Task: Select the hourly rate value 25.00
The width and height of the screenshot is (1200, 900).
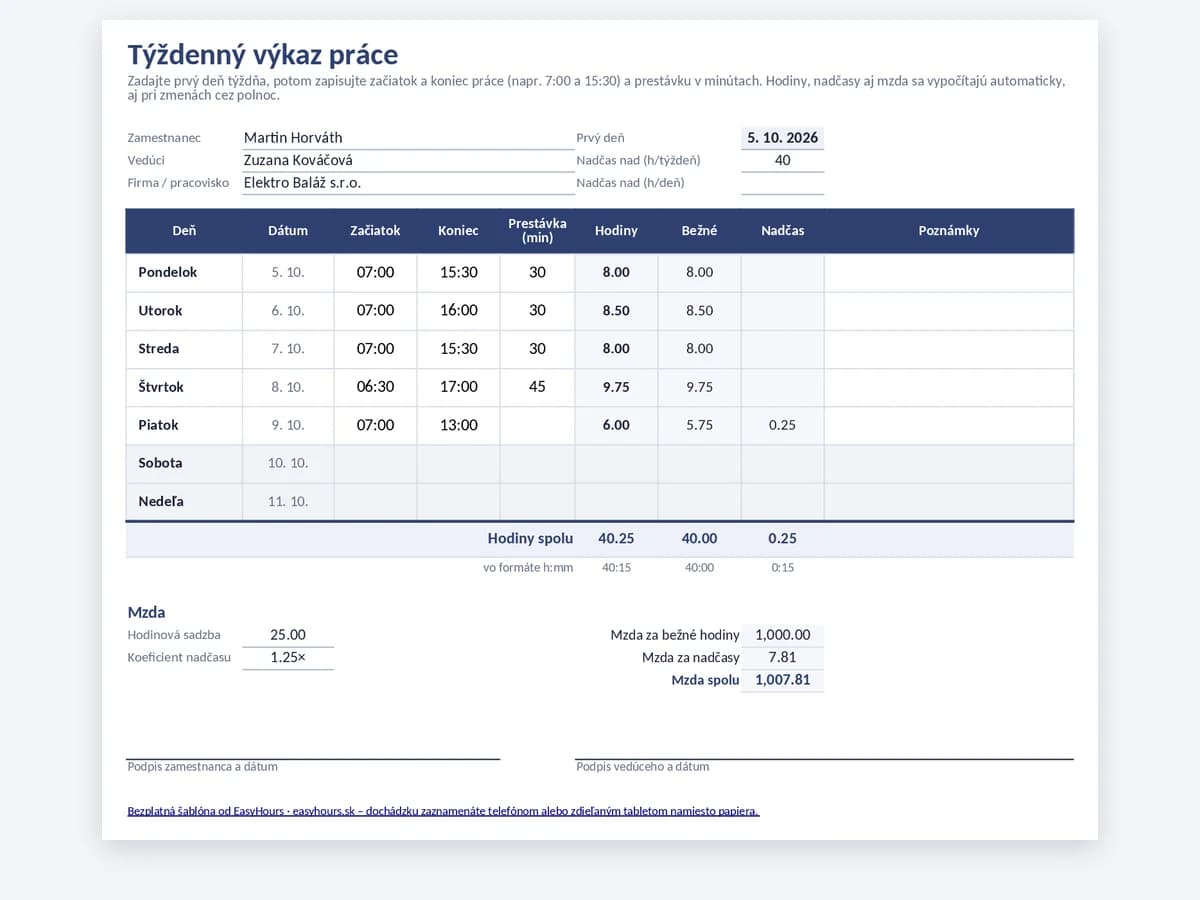Action: point(288,635)
